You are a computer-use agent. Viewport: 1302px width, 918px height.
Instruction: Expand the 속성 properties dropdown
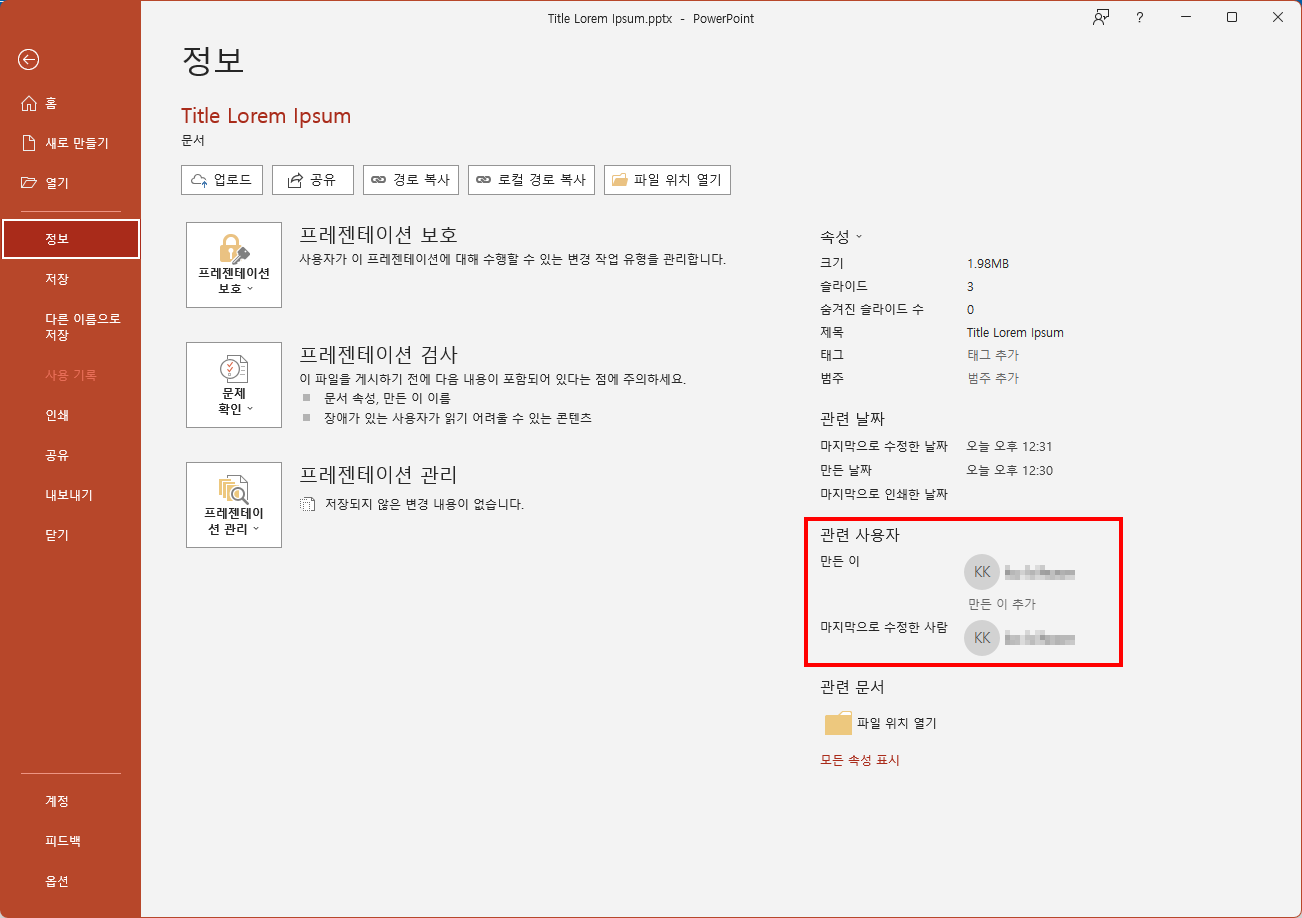coord(841,237)
